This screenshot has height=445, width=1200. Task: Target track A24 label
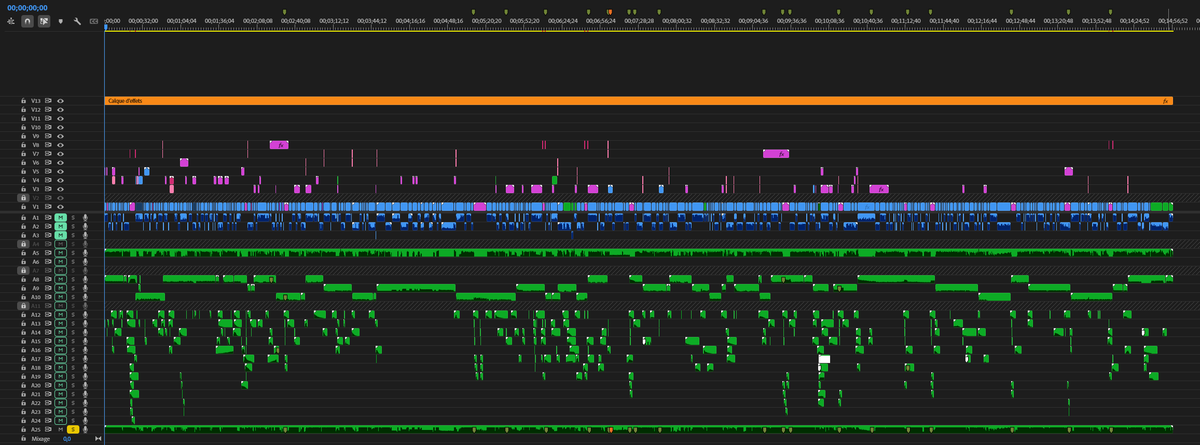pos(36,420)
